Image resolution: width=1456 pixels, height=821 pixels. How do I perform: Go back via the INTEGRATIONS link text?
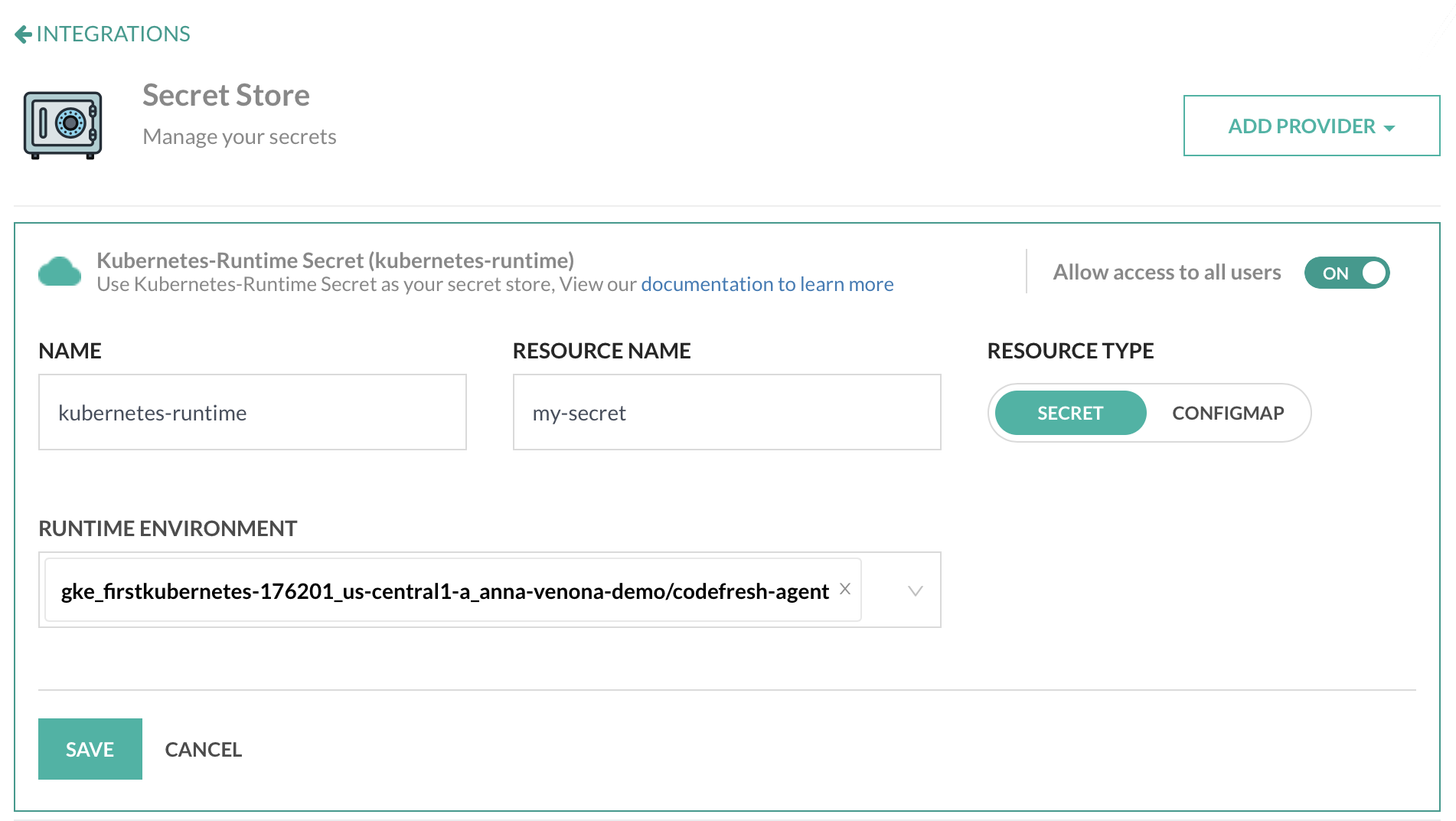pyautogui.click(x=113, y=34)
